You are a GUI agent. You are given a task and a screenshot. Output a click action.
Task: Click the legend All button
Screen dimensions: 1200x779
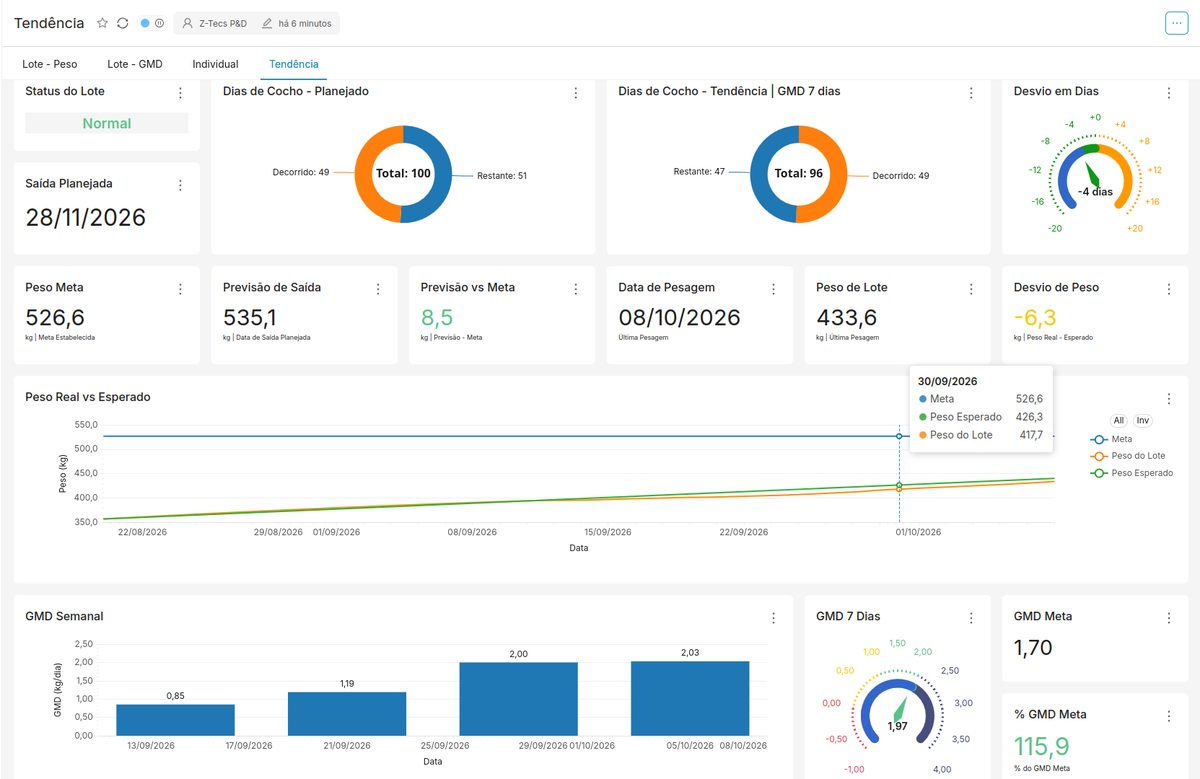(1118, 421)
